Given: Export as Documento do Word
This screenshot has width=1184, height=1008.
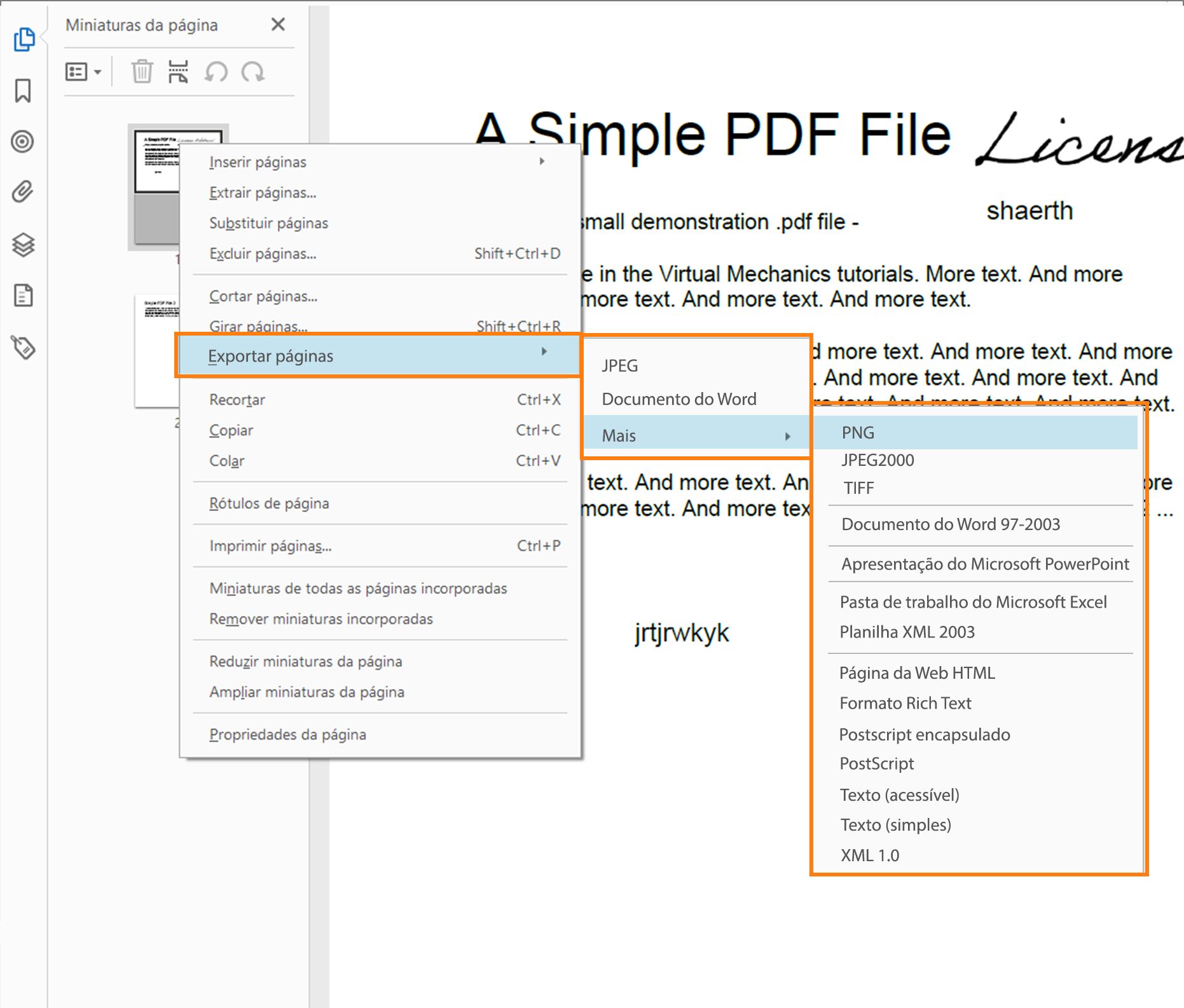Looking at the screenshot, I should 696,399.
